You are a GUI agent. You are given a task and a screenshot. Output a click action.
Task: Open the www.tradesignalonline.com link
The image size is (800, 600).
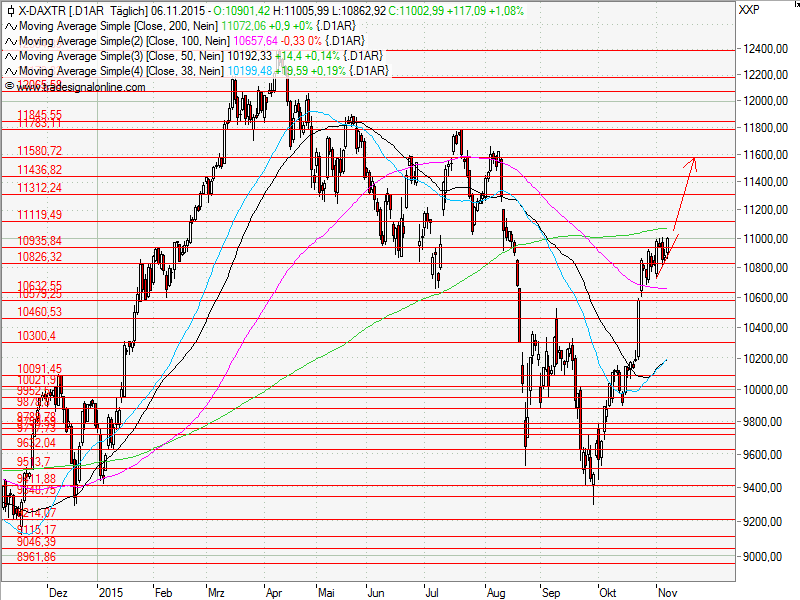click(x=80, y=87)
